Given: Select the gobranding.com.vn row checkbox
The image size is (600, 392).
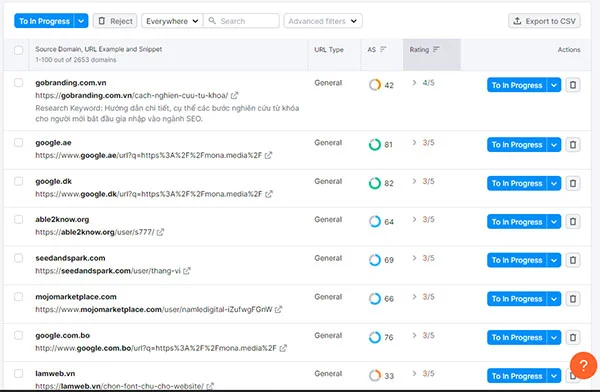Looking at the screenshot, I should 18,83.
